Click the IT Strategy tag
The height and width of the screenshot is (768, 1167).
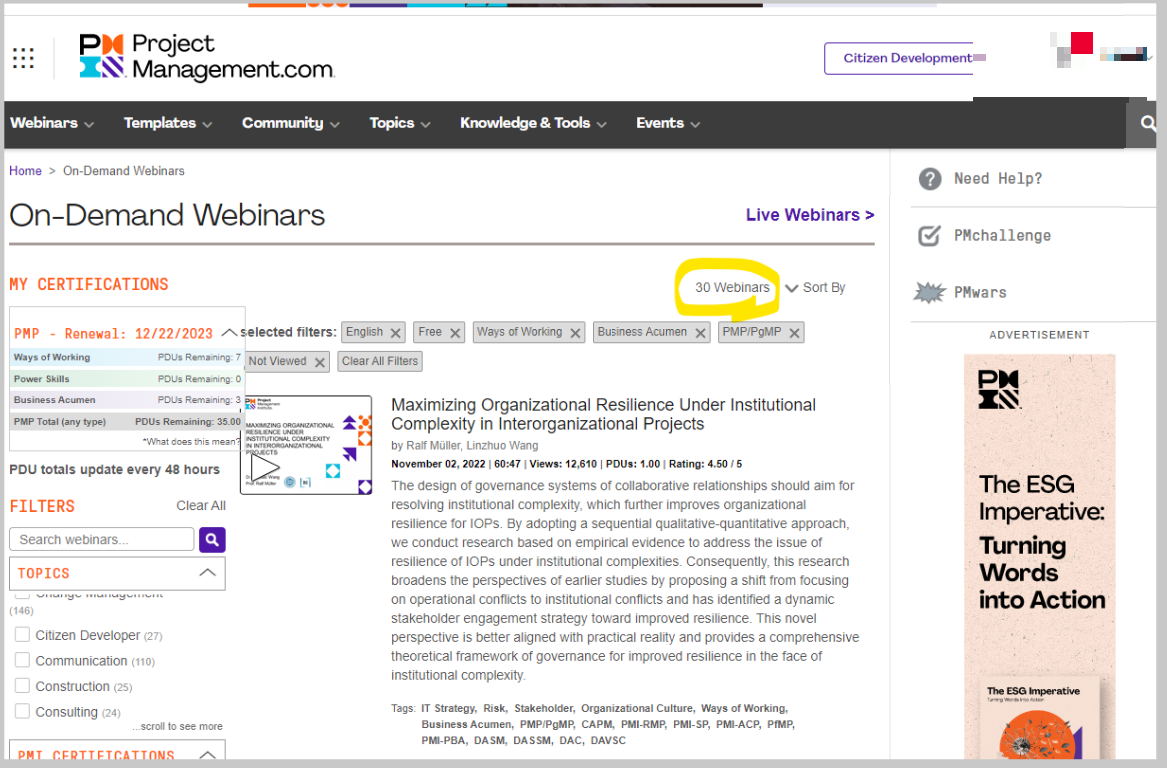click(449, 708)
